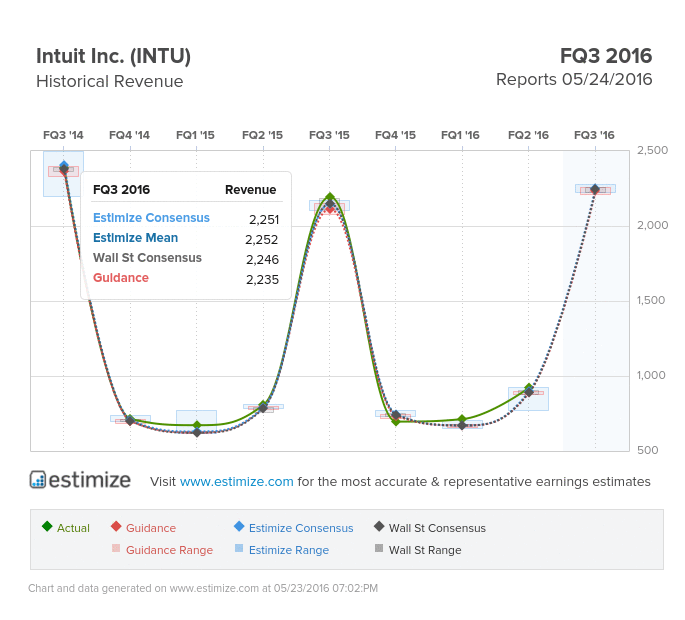This screenshot has width=685, height=620.
Task: Select the FQ3 '14 quarter label
Action: [x=63, y=135]
